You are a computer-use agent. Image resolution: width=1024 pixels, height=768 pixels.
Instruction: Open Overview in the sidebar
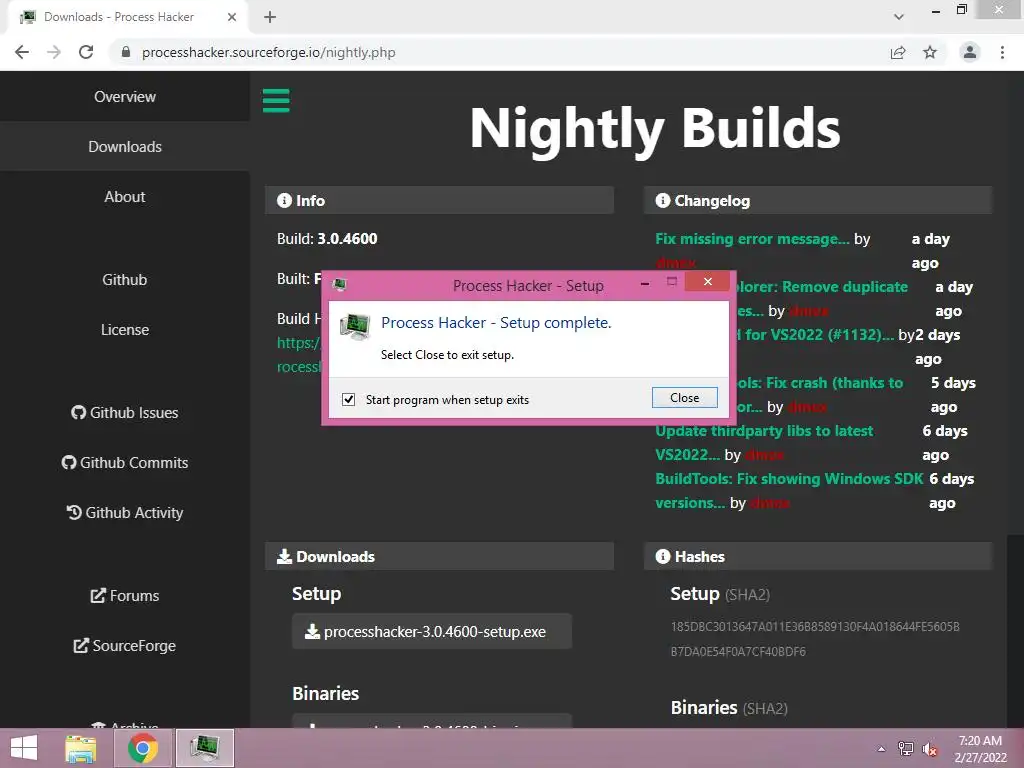click(125, 97)
